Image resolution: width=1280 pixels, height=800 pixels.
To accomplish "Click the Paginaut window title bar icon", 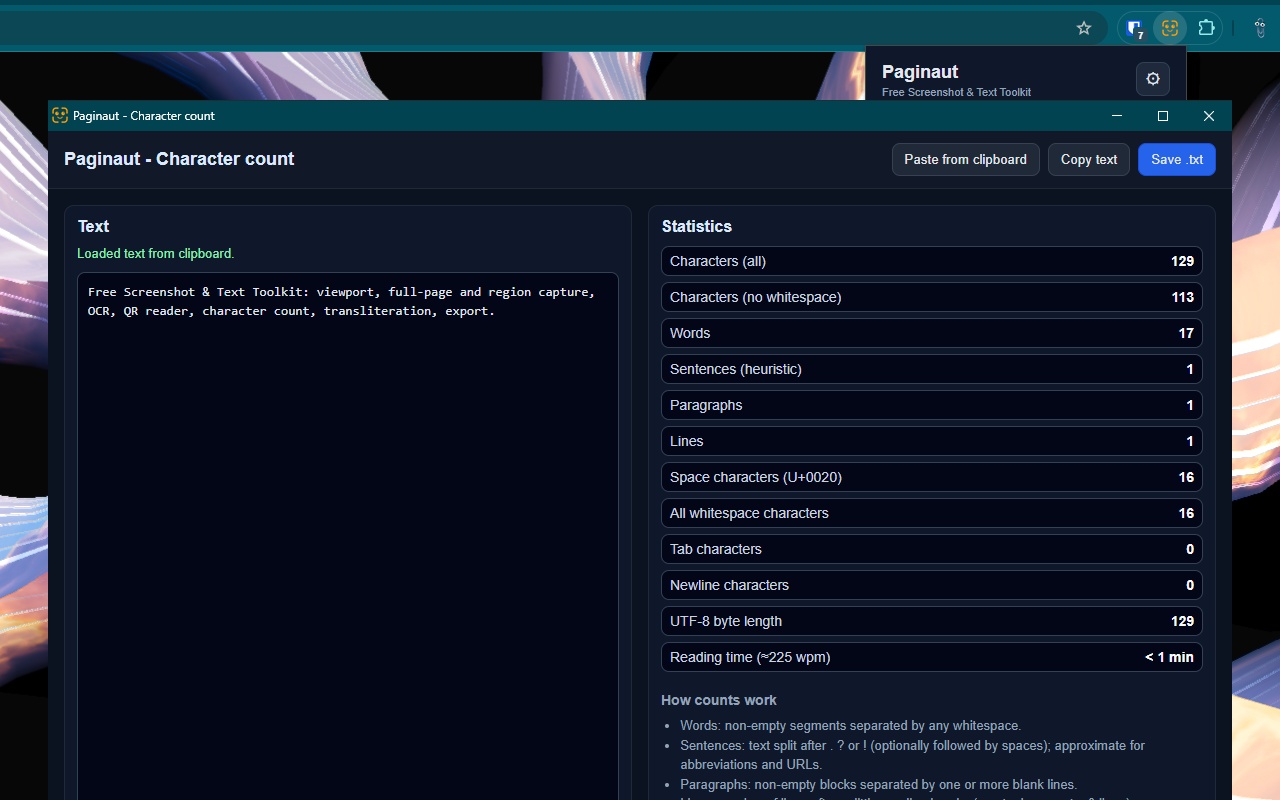I will tap(60, 115).
